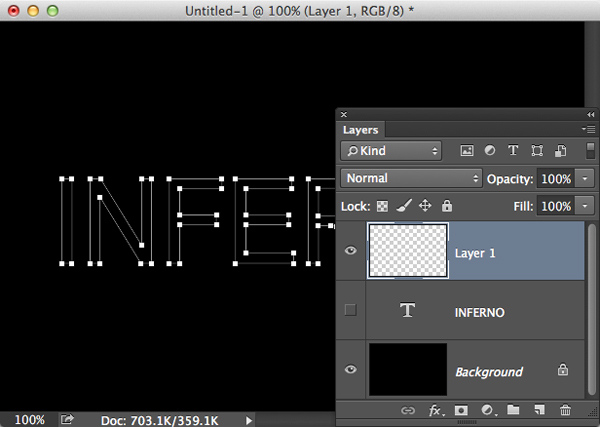Filter for type layers icon
The height and width of the screenshot is (427, 600).
513,150
